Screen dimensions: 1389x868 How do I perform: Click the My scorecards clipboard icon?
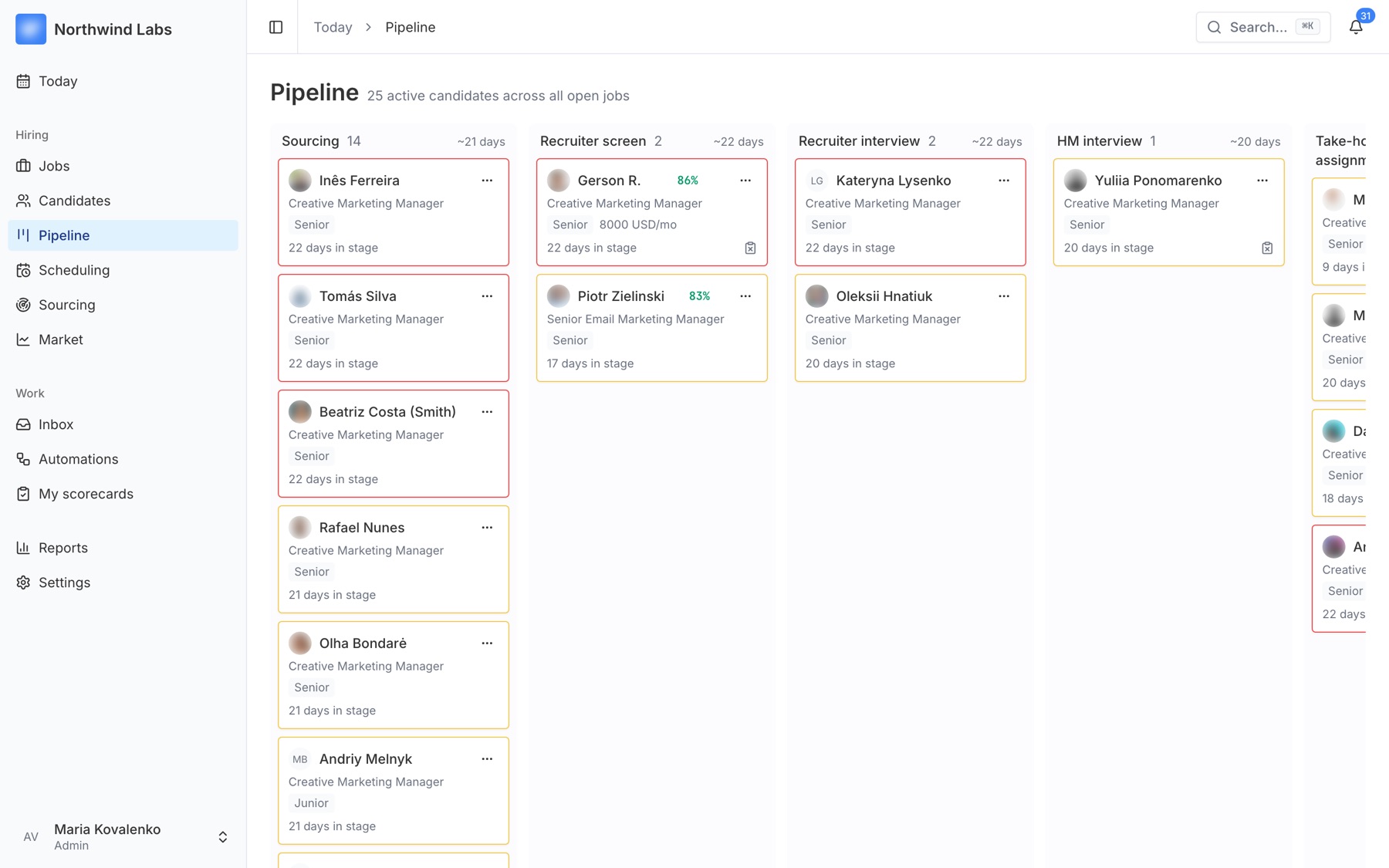tap(23, 494)
